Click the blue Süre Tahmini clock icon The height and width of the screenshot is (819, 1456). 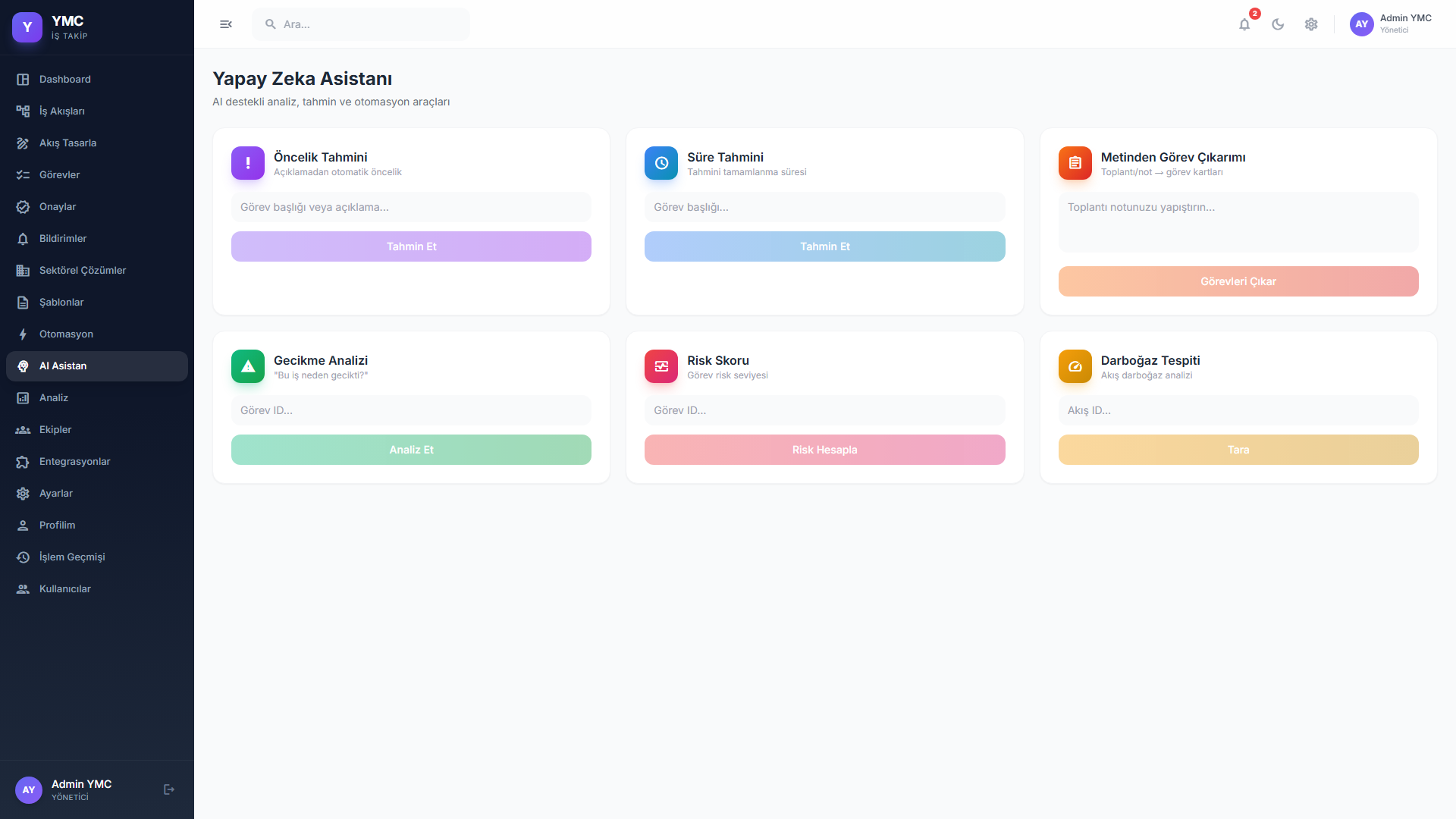661,163
